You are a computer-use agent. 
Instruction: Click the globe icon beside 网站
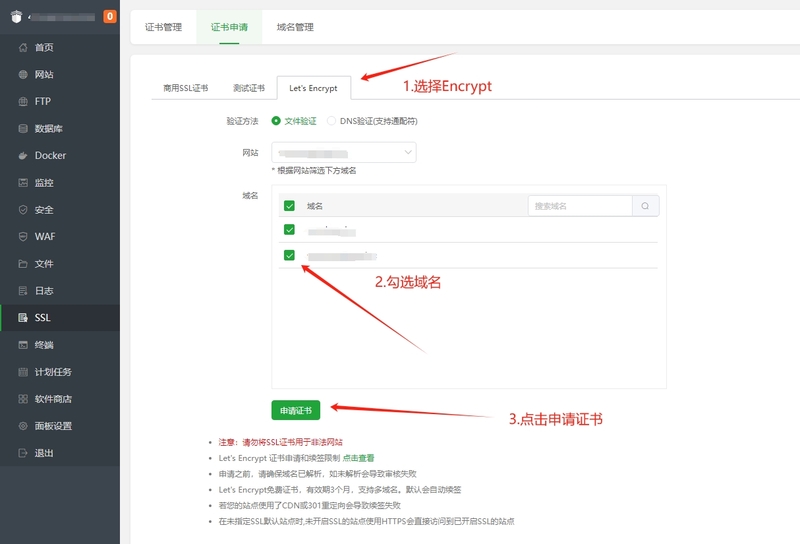[23, 75]
